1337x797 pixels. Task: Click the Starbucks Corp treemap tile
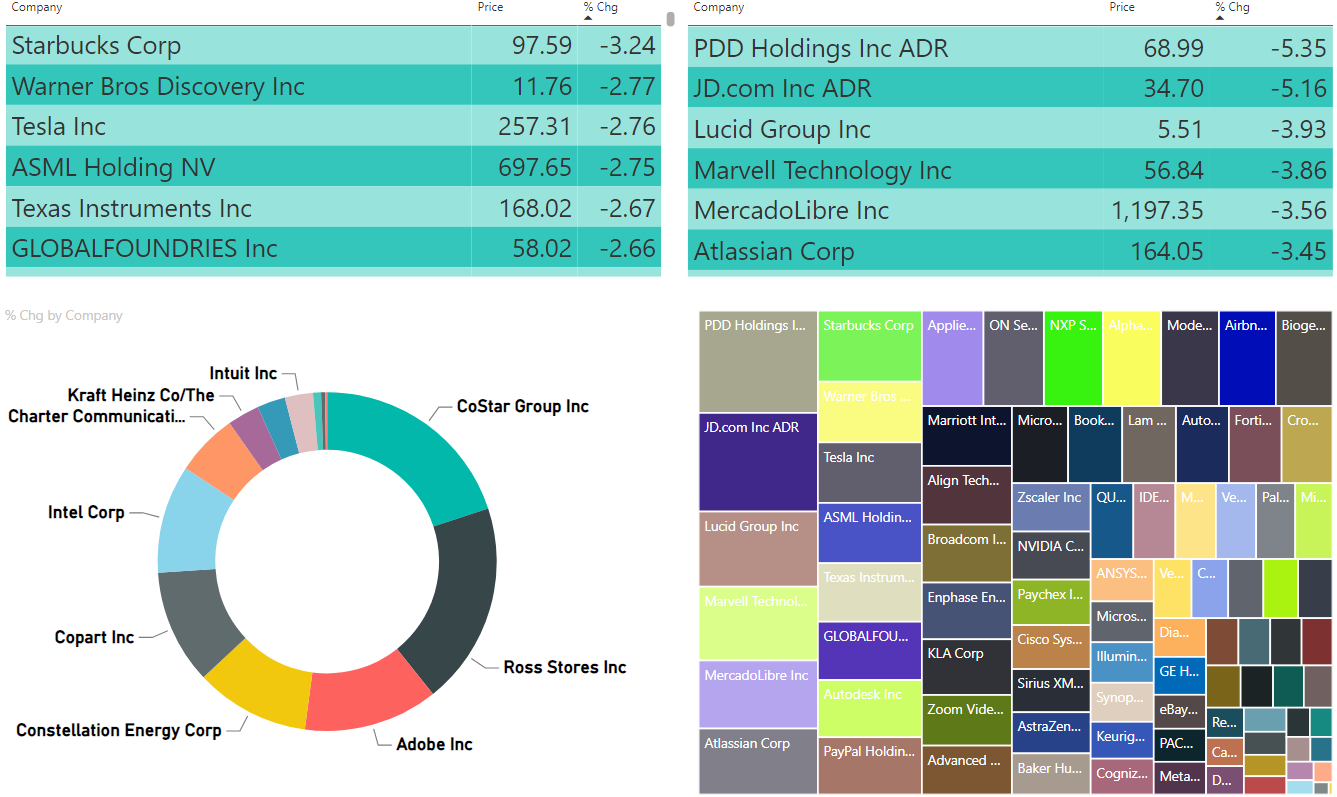tap(869, 346)
